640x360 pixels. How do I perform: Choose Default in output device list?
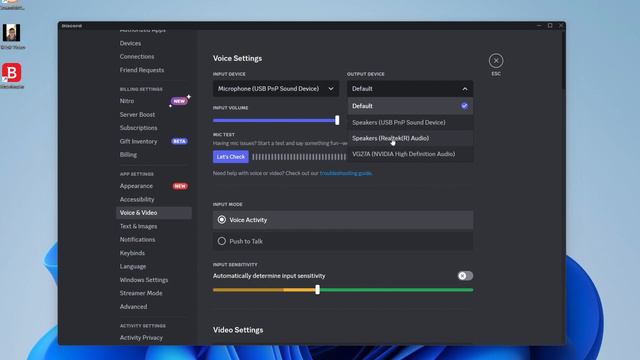410,106
